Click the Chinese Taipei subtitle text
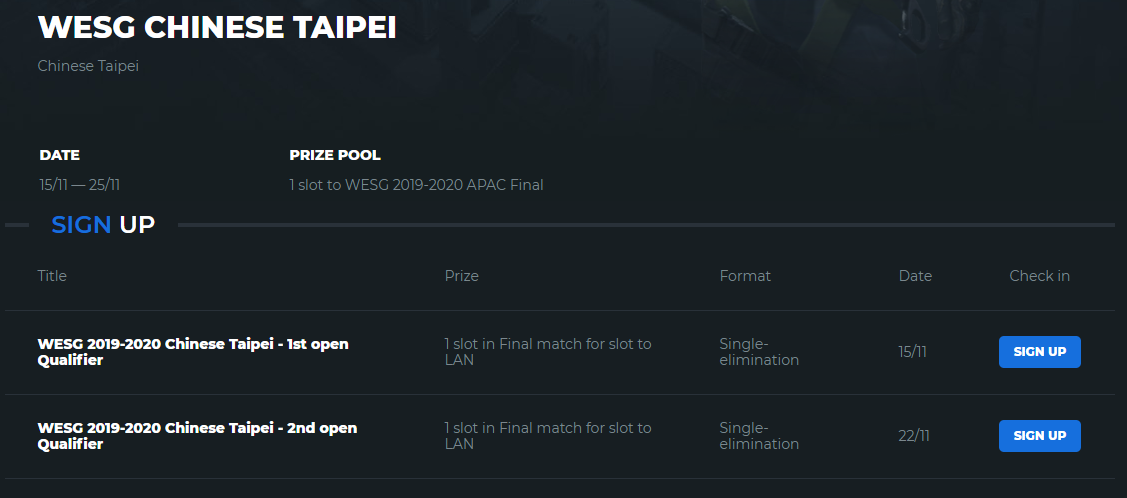 pyautogui.click(x=88, y=66)
